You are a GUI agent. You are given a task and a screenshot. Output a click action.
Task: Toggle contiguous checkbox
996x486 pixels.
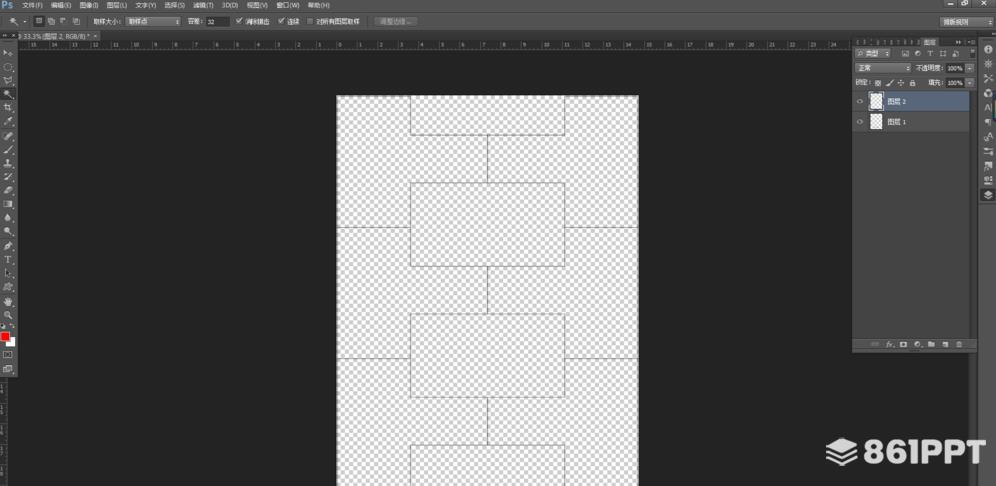pos(281,21)
